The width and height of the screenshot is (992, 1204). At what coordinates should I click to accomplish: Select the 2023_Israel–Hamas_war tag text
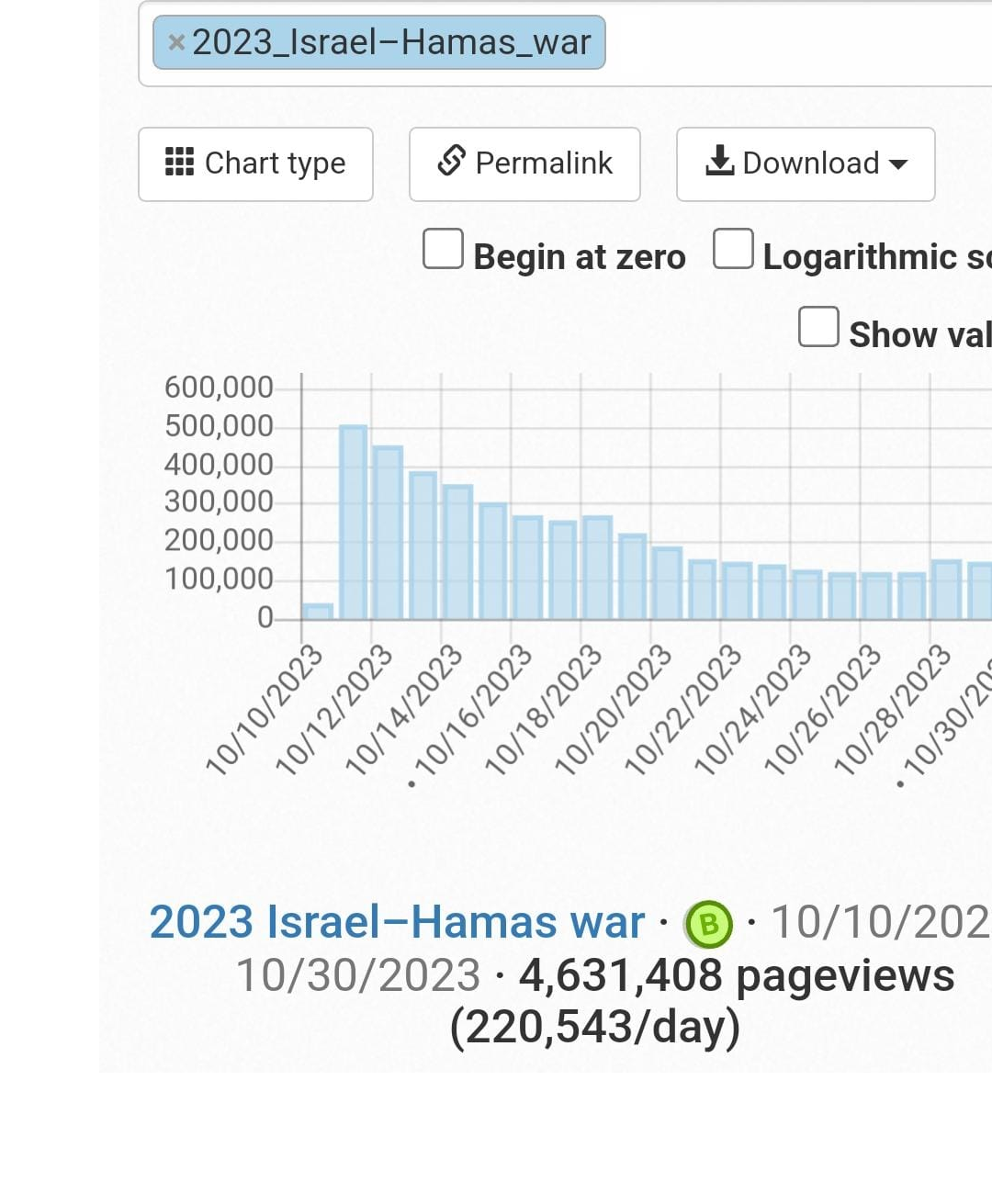(390, 42)
